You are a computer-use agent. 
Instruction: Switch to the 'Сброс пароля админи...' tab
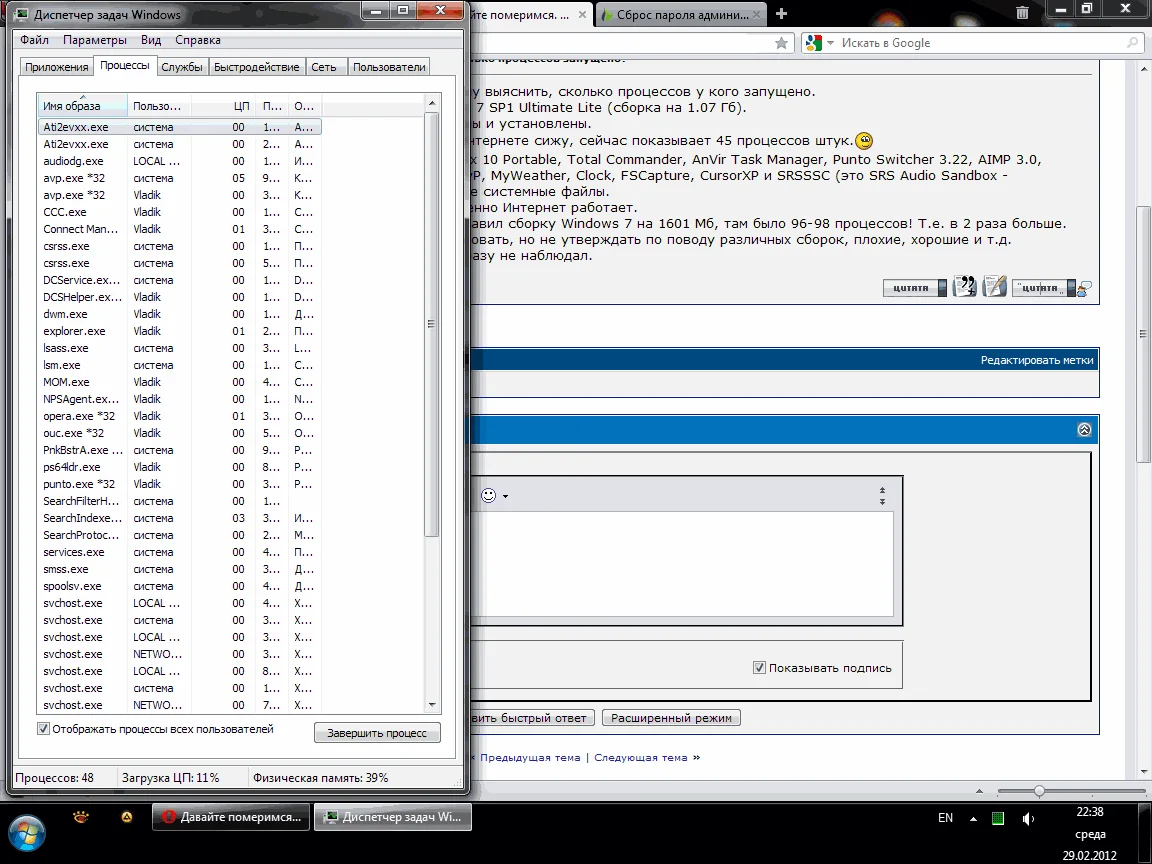click(x=682, y=14)
